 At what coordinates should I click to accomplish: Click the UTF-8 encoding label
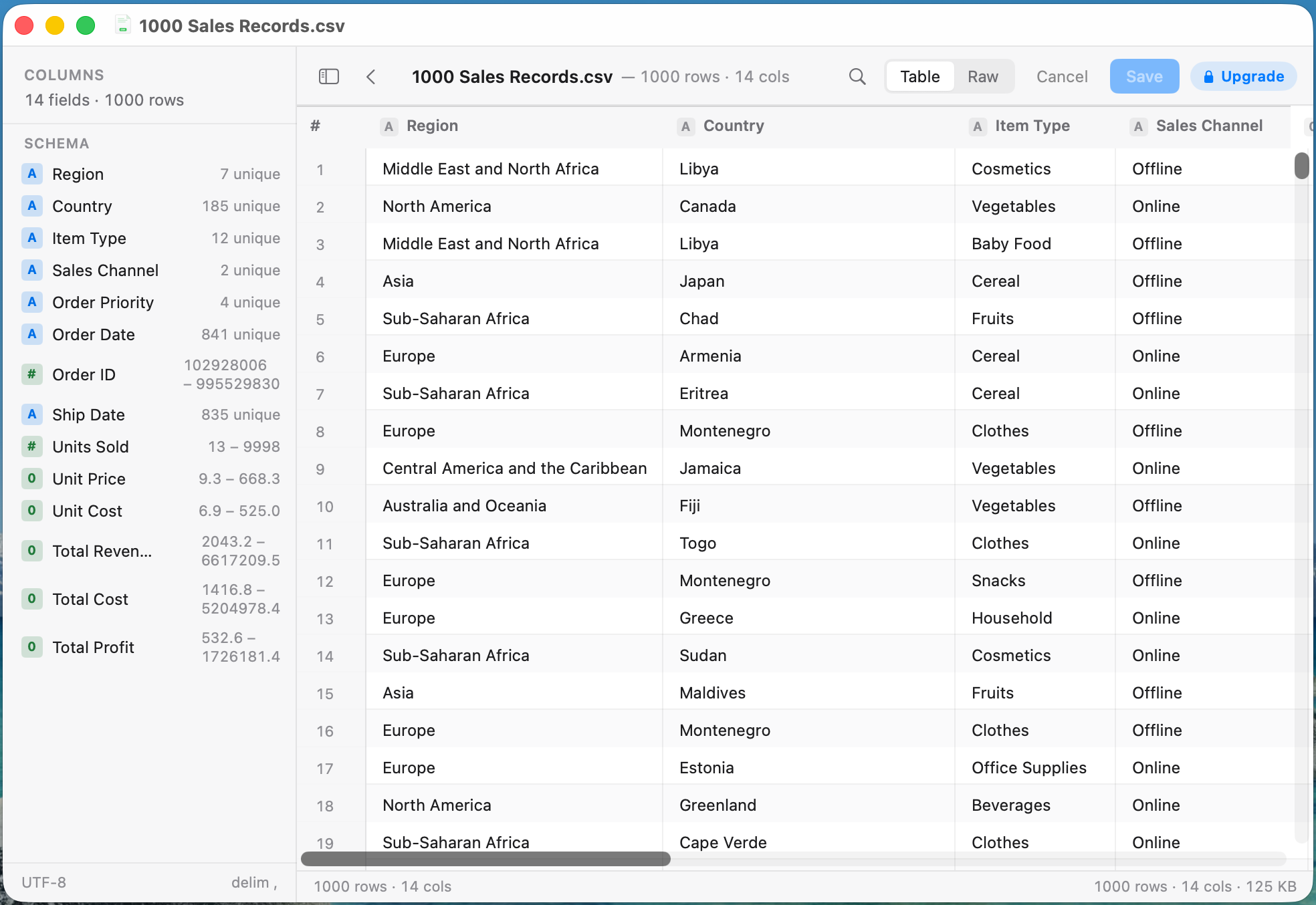[44, 883]
